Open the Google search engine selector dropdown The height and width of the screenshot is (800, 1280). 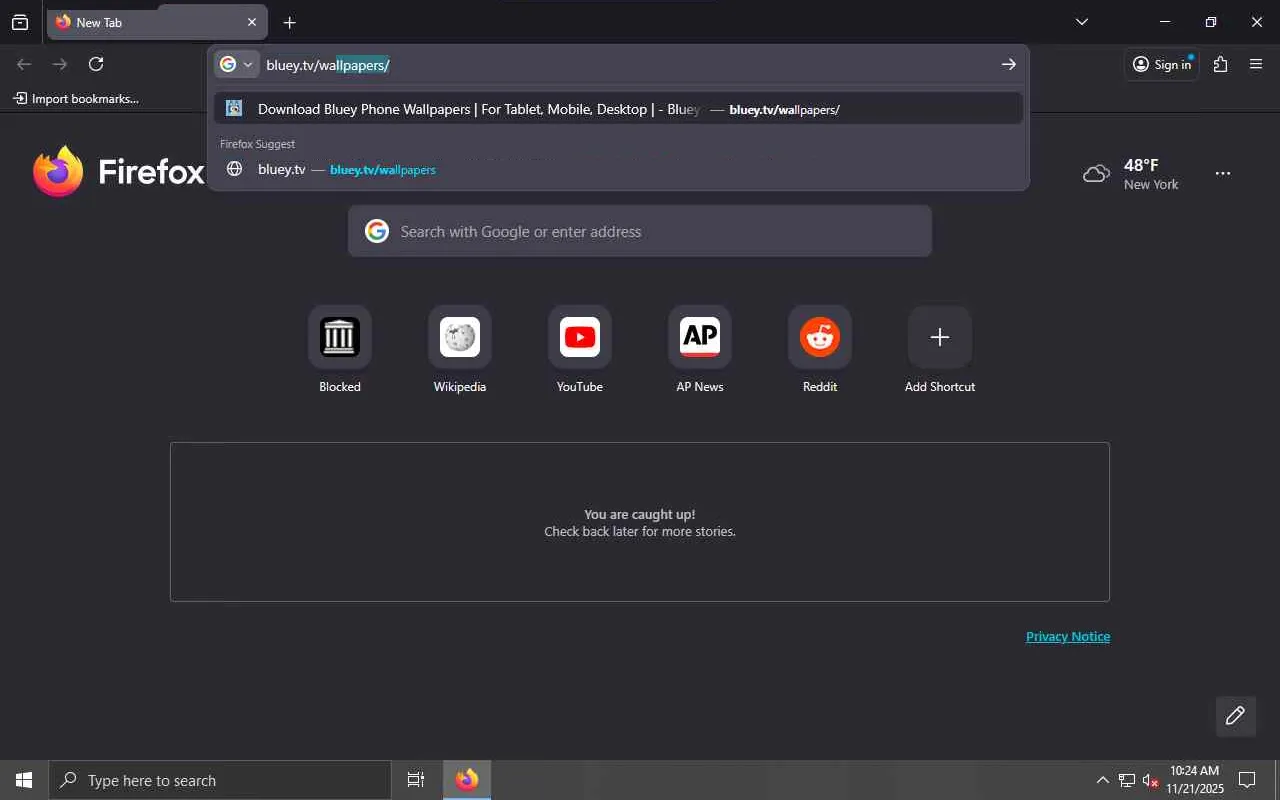[237, 64]
